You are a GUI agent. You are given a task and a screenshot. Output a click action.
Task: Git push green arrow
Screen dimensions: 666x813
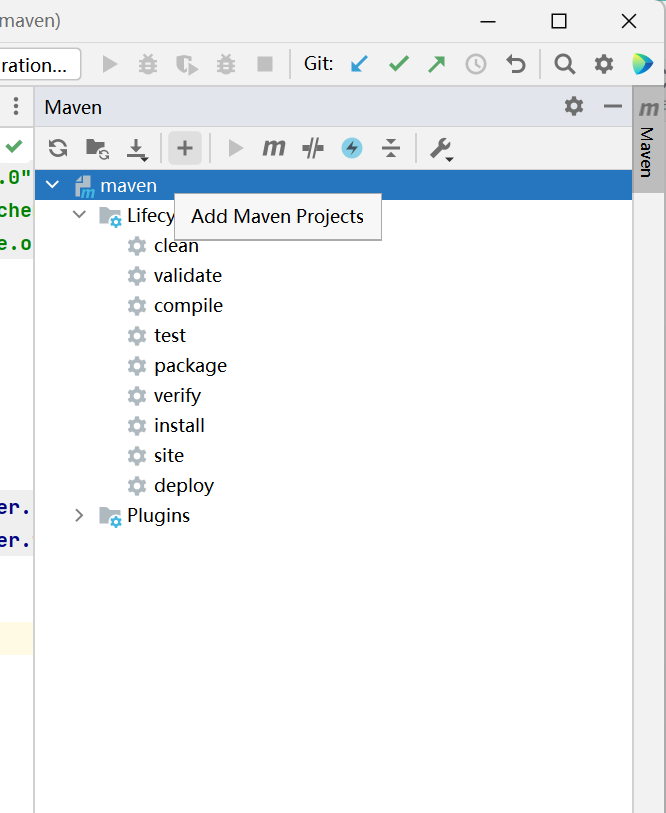(437, 64)
